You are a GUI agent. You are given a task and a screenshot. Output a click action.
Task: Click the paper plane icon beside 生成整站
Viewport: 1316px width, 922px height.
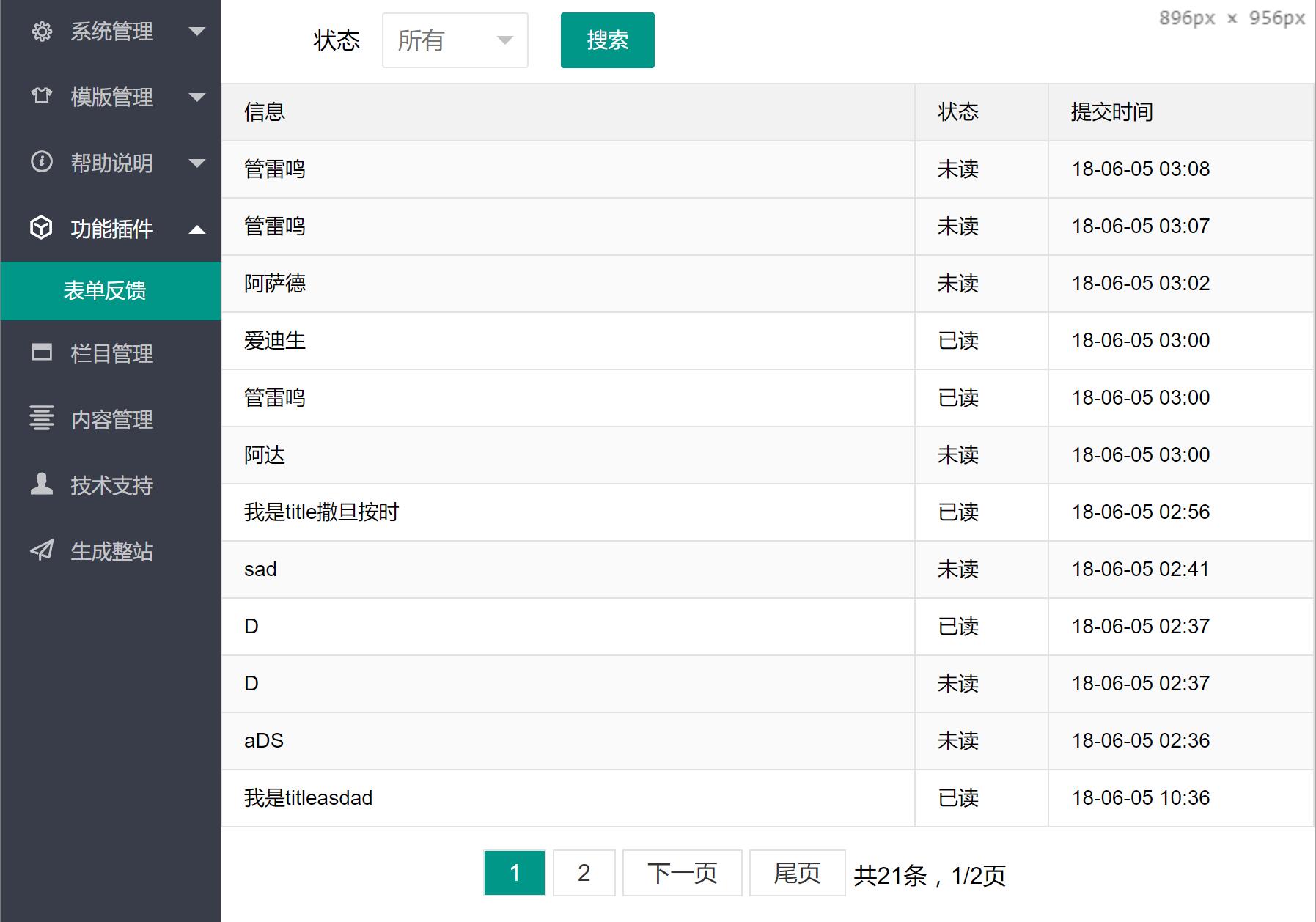coord(42,550)
